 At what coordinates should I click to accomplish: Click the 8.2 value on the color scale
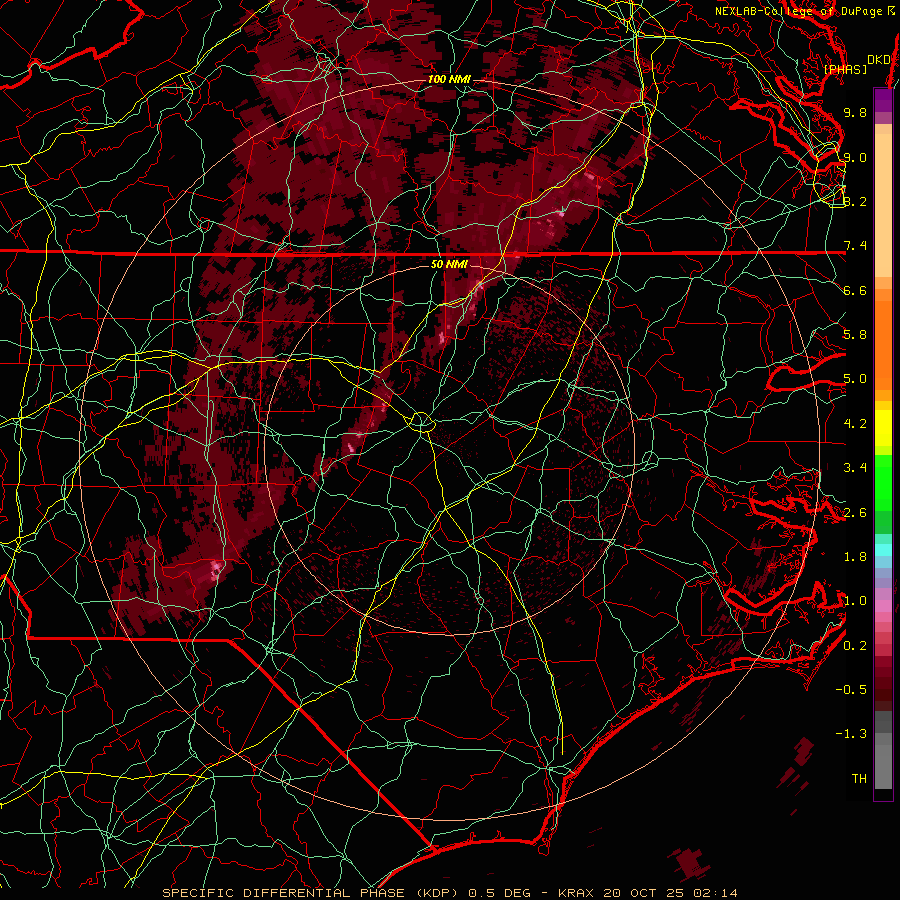coord(855,201)
